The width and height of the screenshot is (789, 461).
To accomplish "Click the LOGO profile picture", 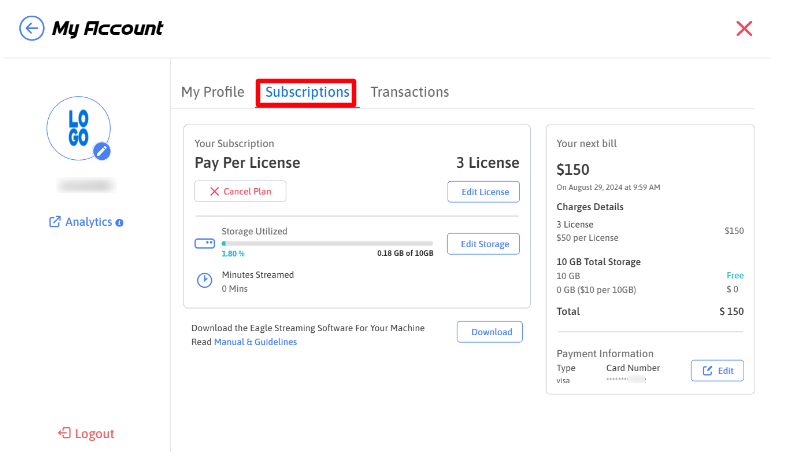I will click(77, 128).
